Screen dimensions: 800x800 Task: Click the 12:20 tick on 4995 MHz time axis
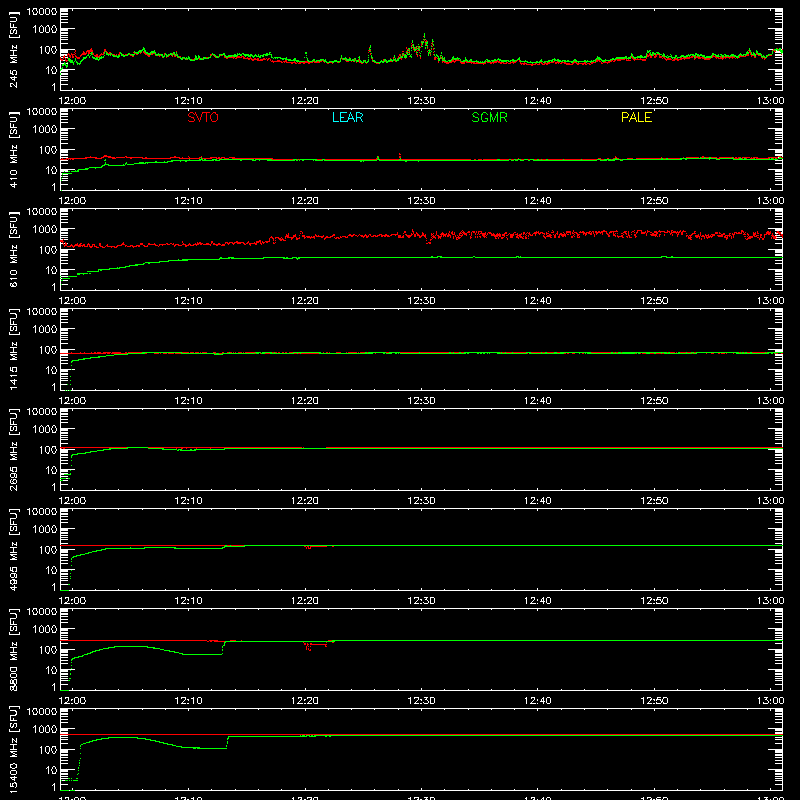[x=305, y=601]
